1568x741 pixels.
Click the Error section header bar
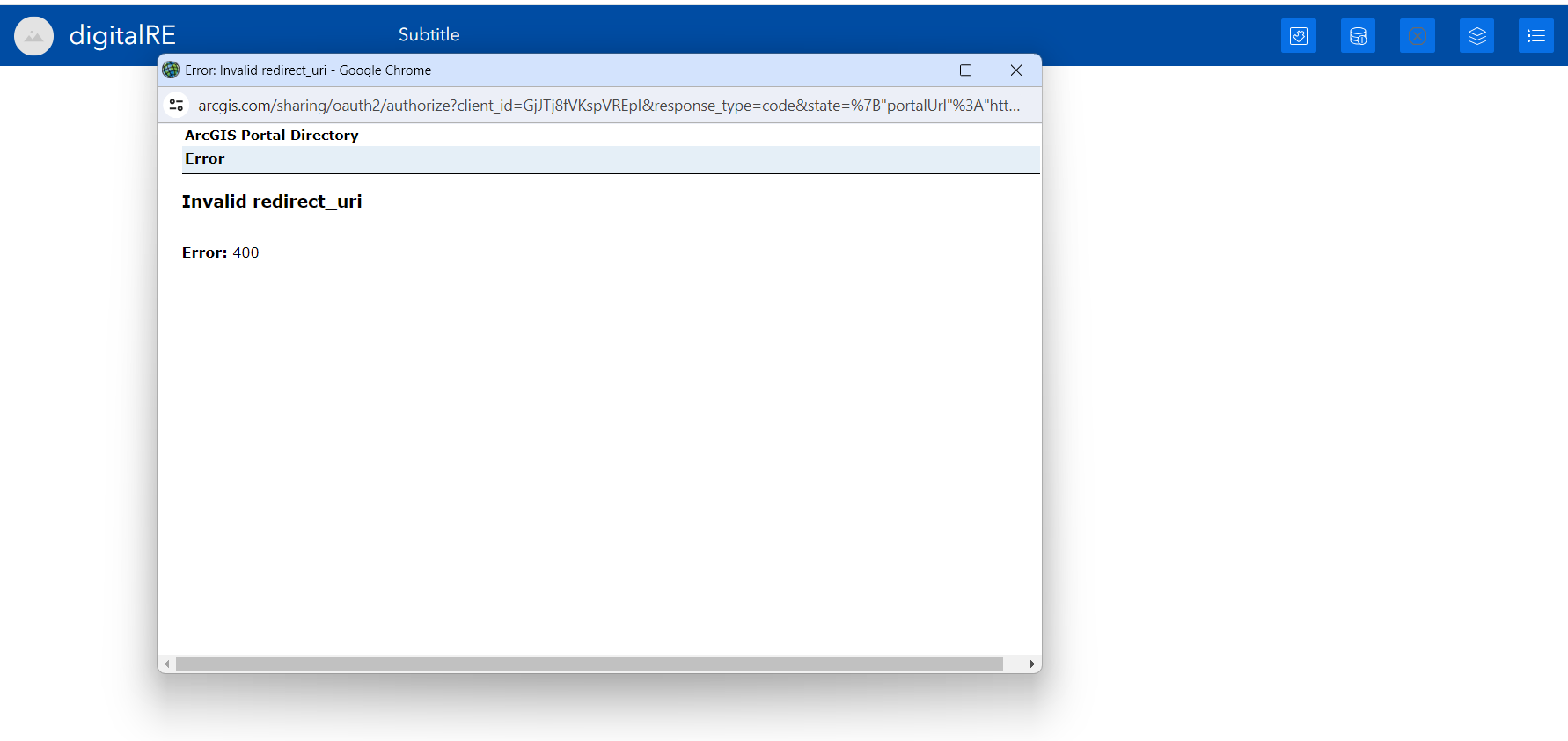[611, 159]
